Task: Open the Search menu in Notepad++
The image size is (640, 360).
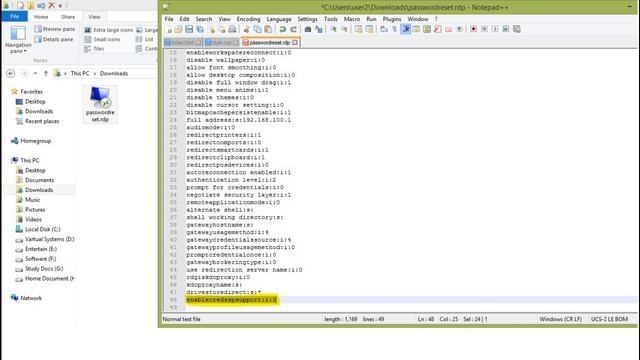Action: pyautogui.click(x=204, y=19)
